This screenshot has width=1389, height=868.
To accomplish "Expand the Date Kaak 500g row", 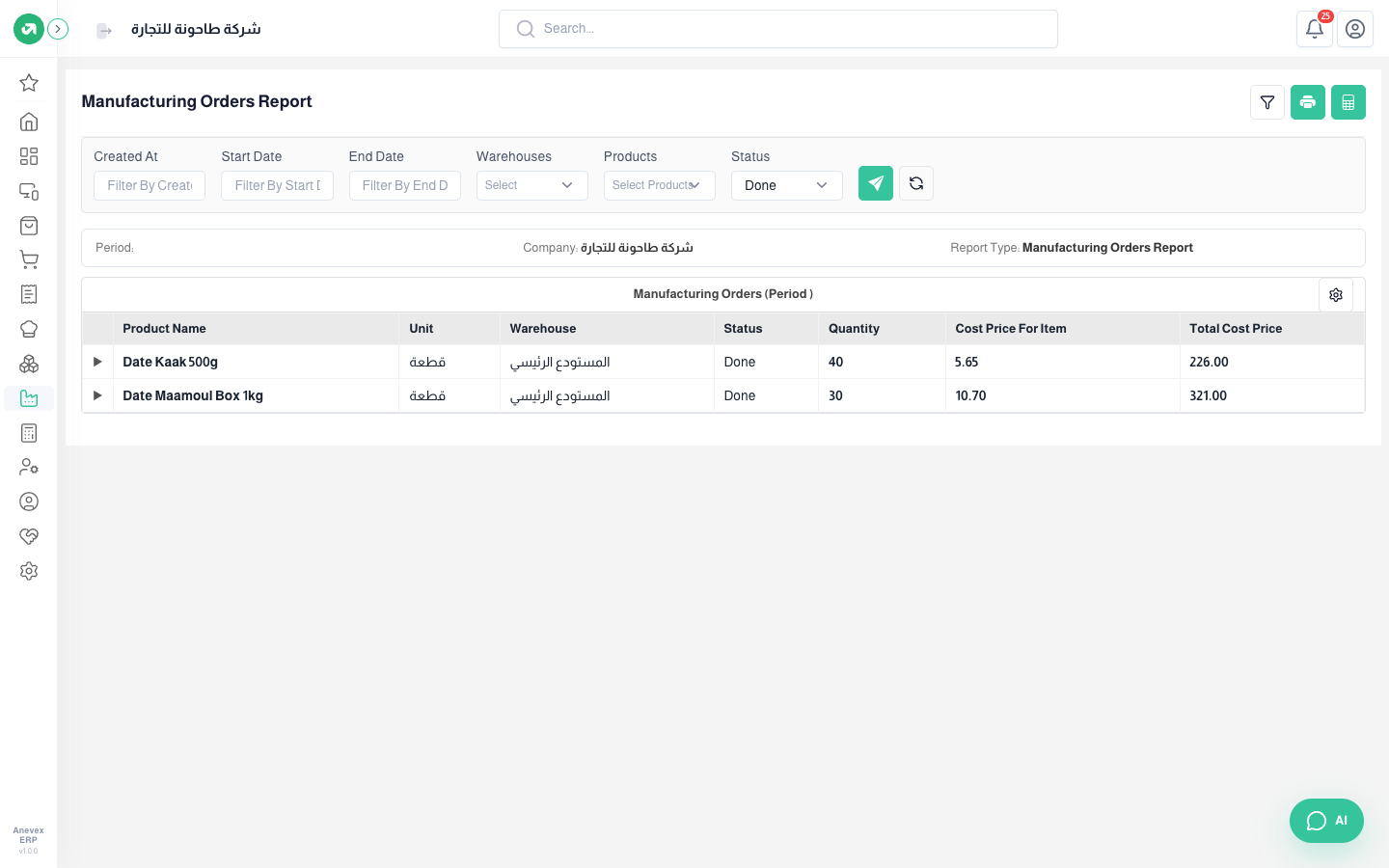I will [x=97, y=362].
